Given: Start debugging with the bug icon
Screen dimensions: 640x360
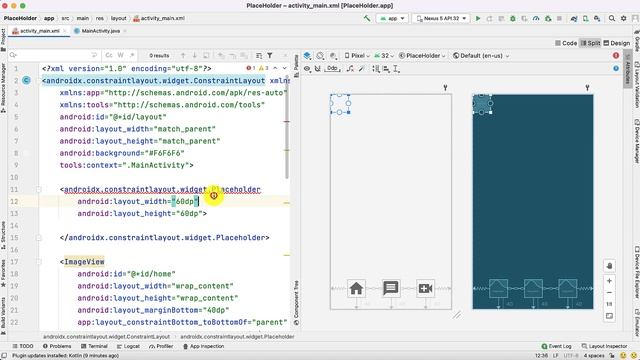Looking at the screenshot, I should [513, 18].
